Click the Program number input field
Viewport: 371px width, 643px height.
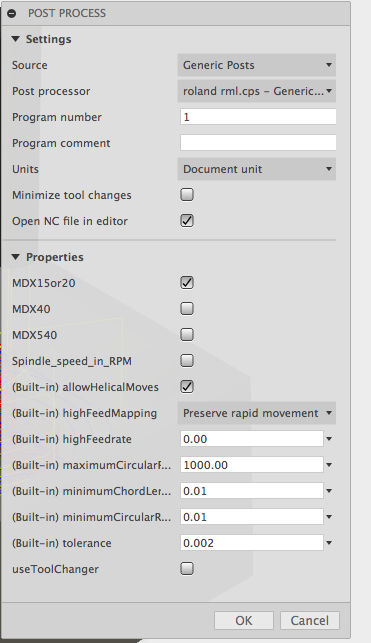pyautogui.click(x=258, y=117)
